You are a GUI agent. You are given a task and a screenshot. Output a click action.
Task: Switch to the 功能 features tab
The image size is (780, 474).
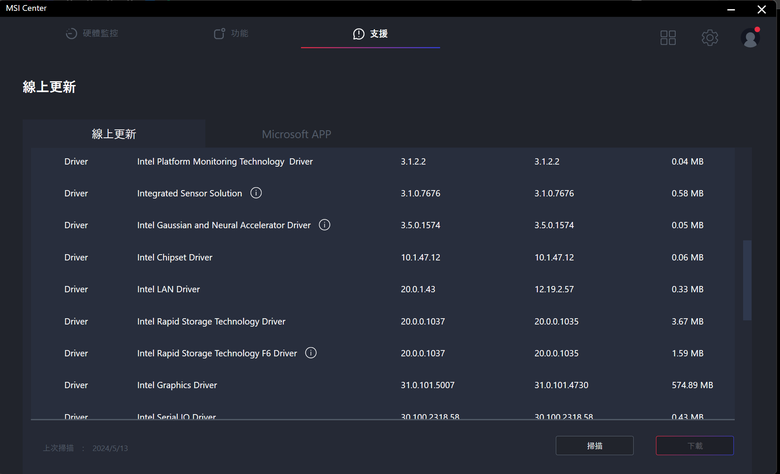click(231, 33)
